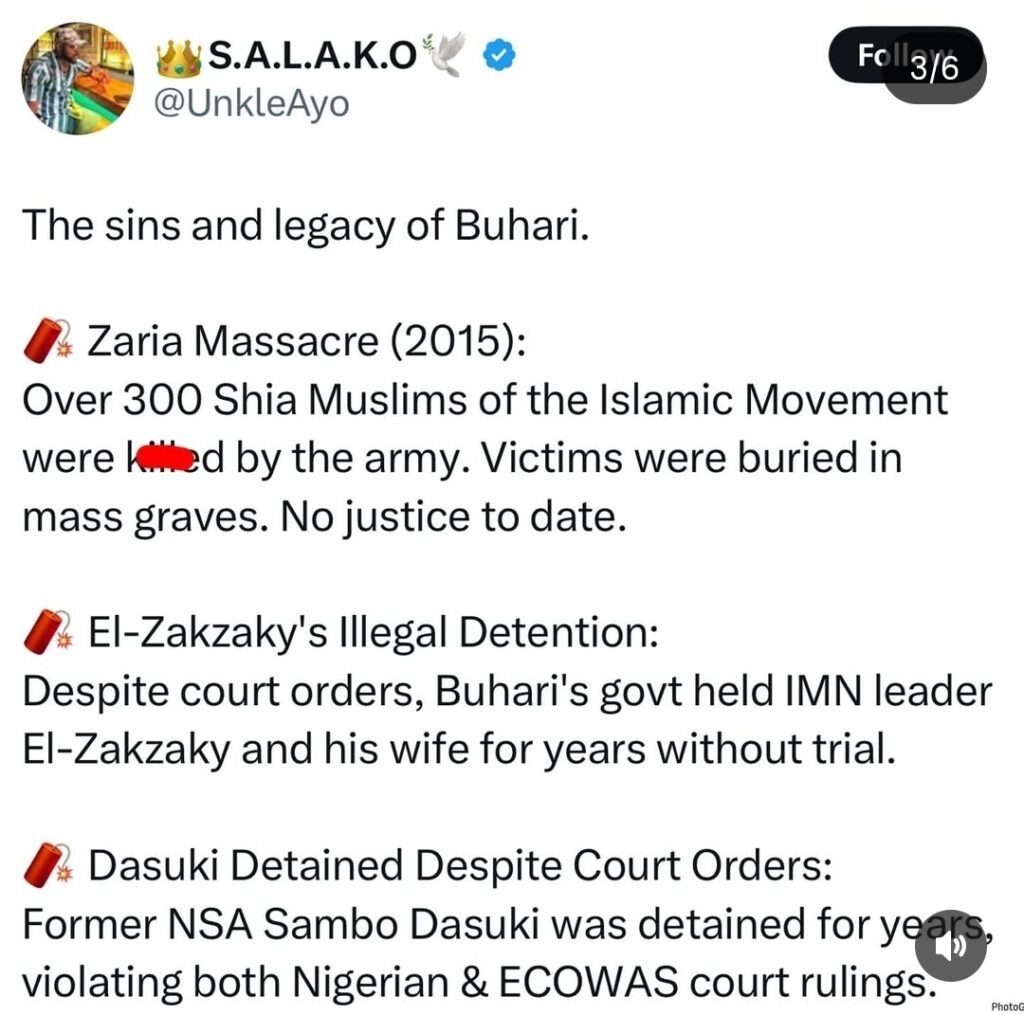The height and width of the screenshot is (1015, 1024).
Task: Select the "Zaria Massacre (2015):" heading
Action: coord(306,343)
